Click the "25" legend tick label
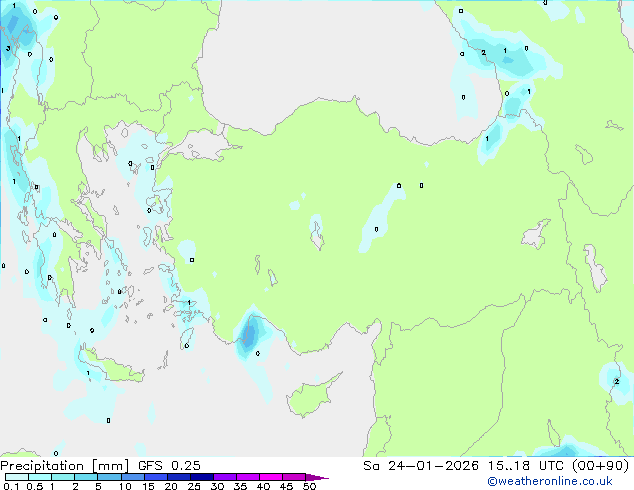 pos(194,486)
